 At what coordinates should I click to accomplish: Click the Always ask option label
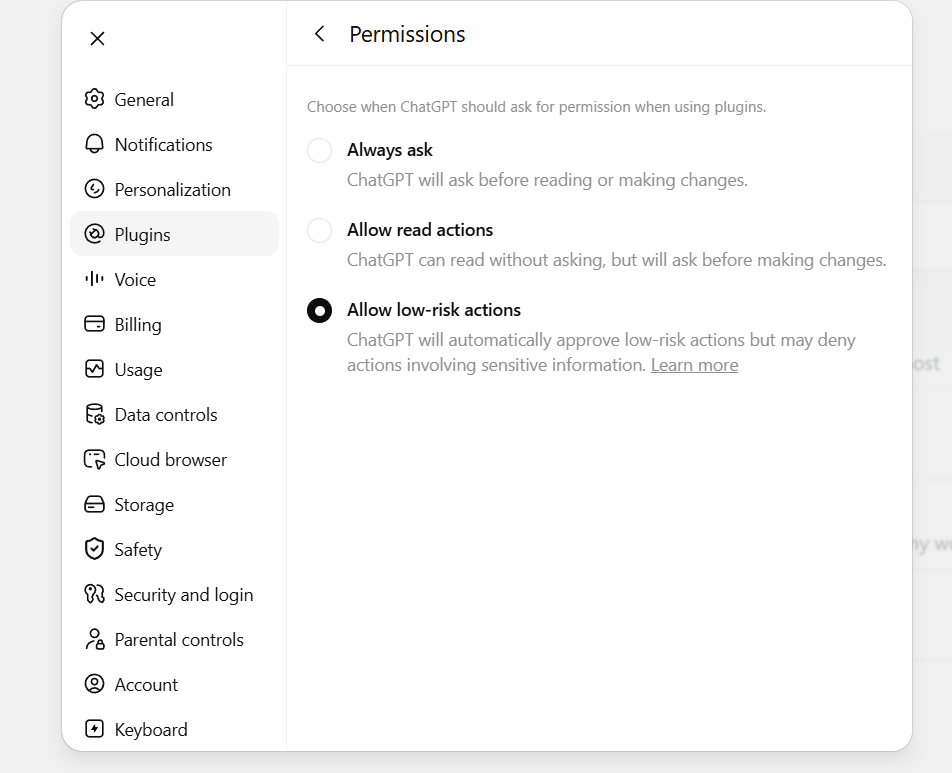point(390,150)
